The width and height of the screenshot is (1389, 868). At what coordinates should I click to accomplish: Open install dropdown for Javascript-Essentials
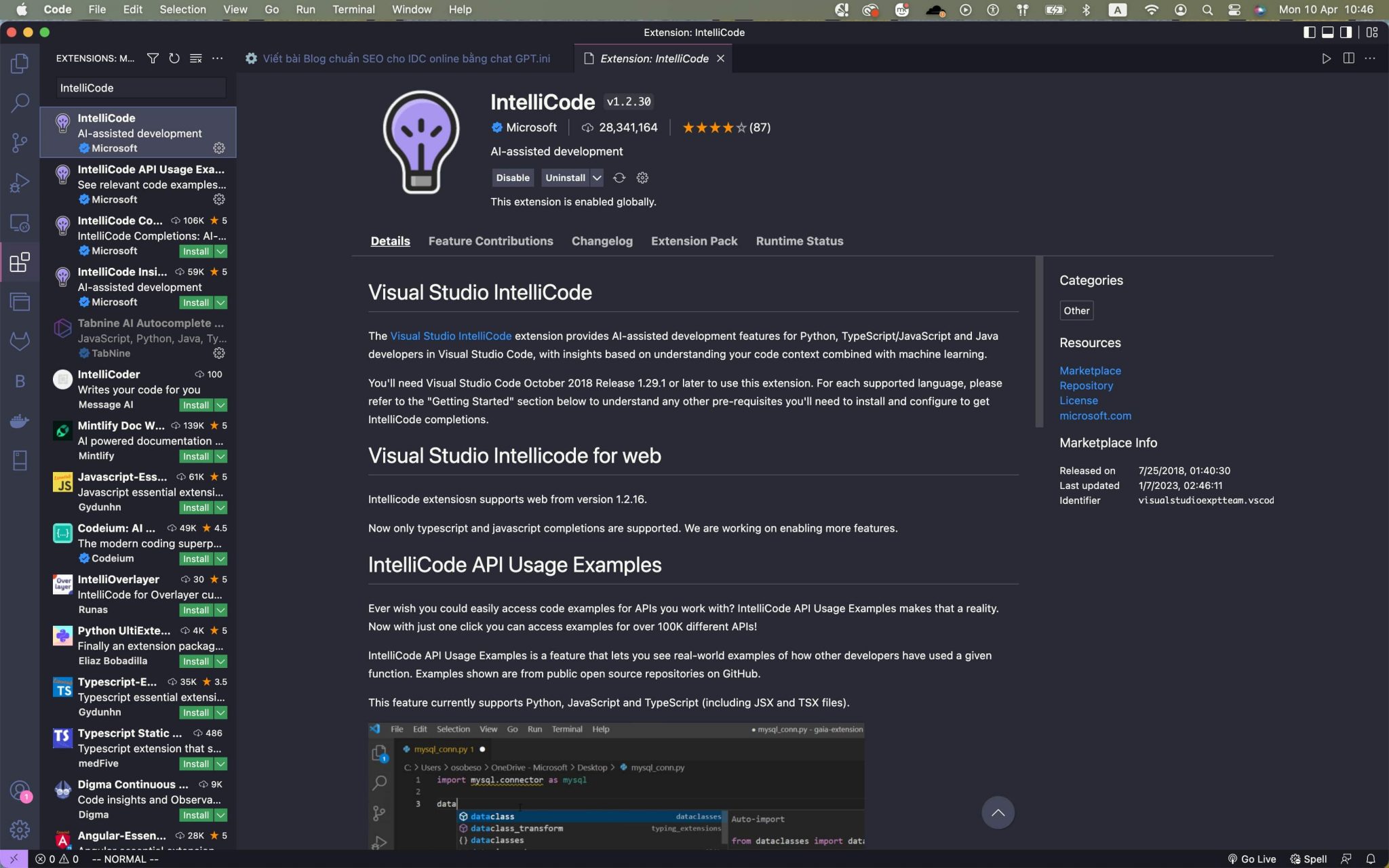tap(221, 507)
